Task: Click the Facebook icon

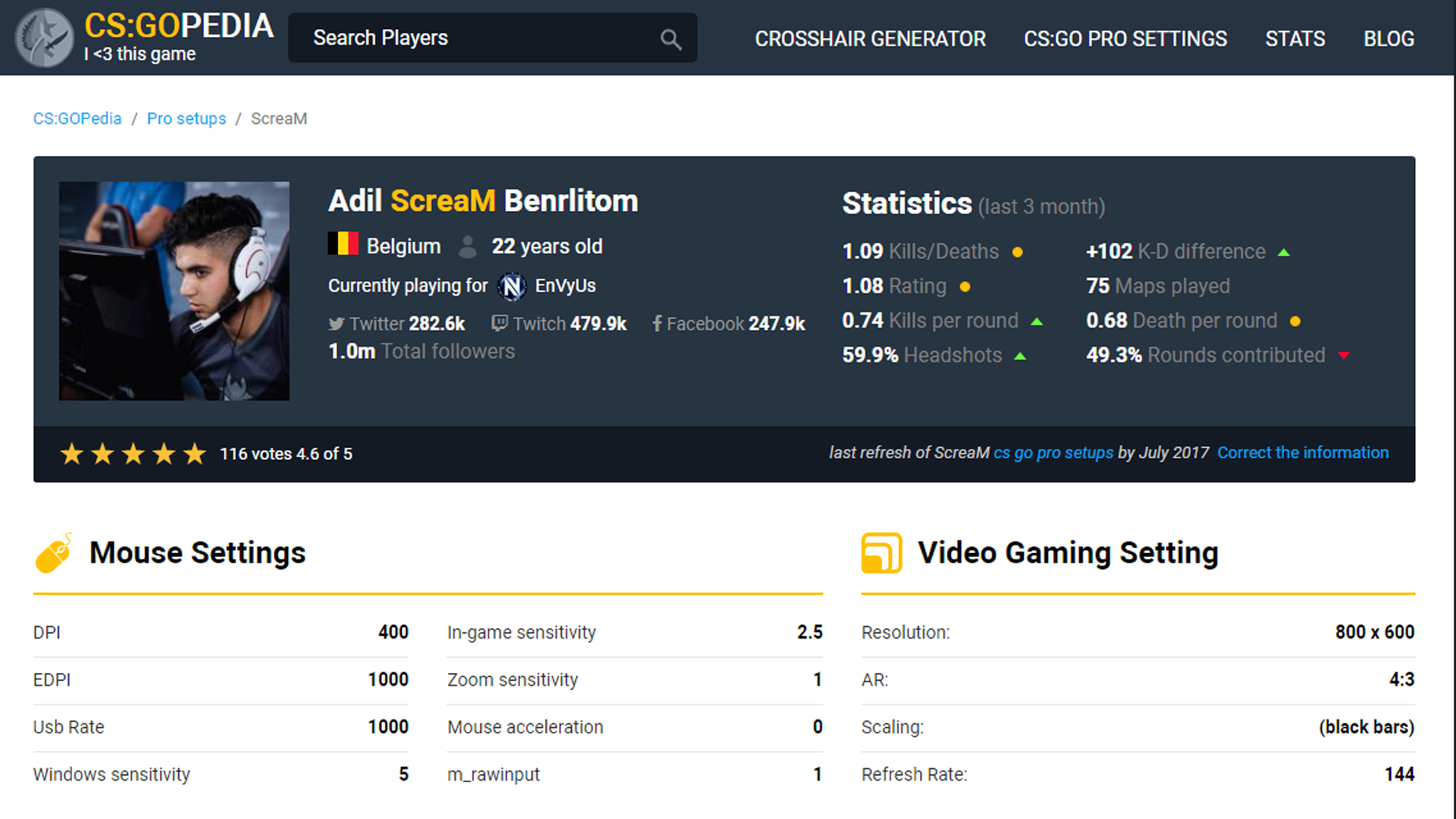Action: tap(657, 323)
